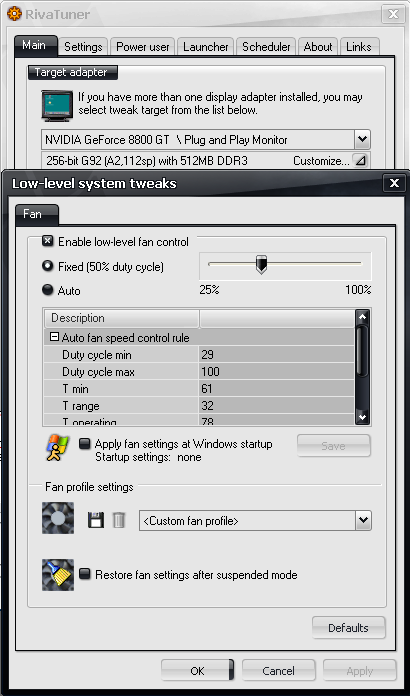Open the Power user tab

142,47
